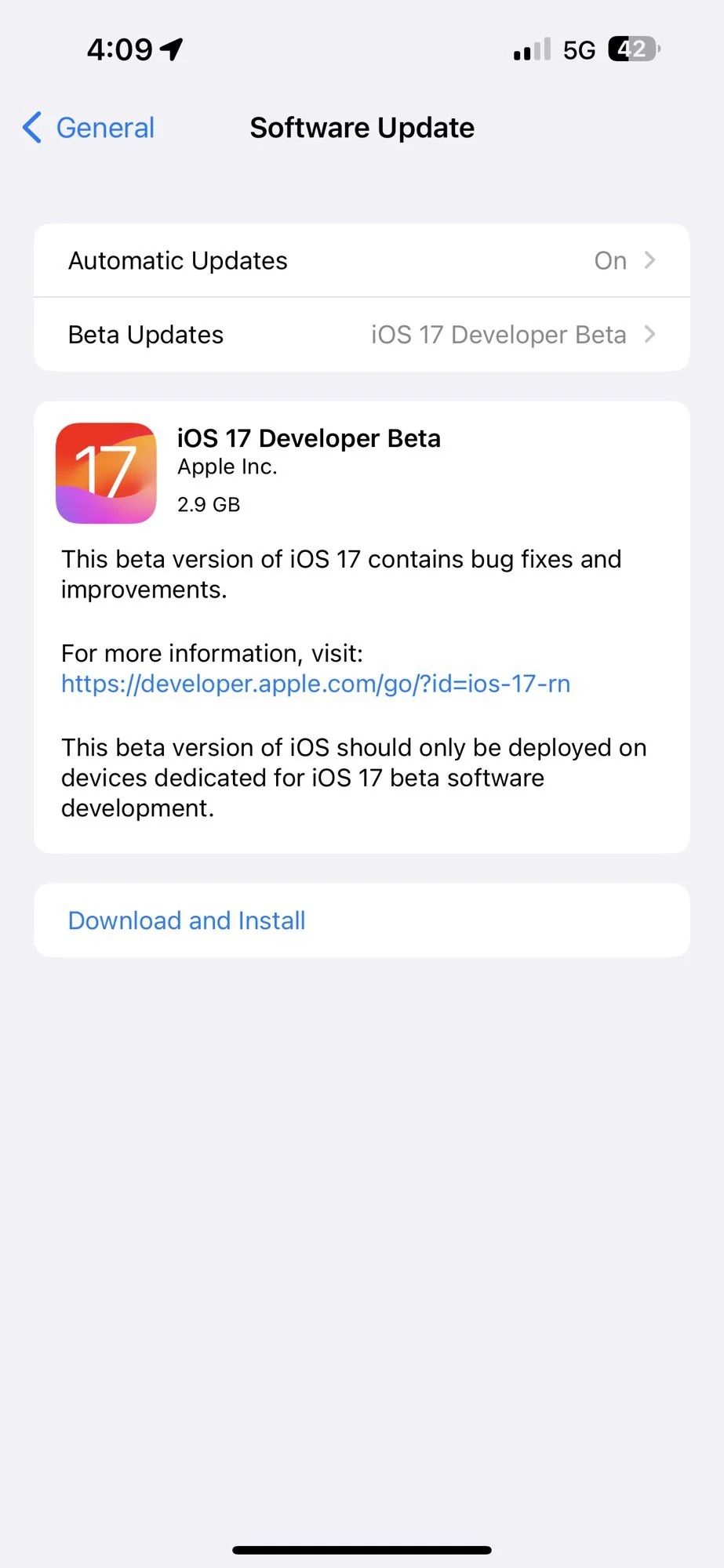
Task: Change the Automatic Updates On setting
Action: [x=609, y=260]
